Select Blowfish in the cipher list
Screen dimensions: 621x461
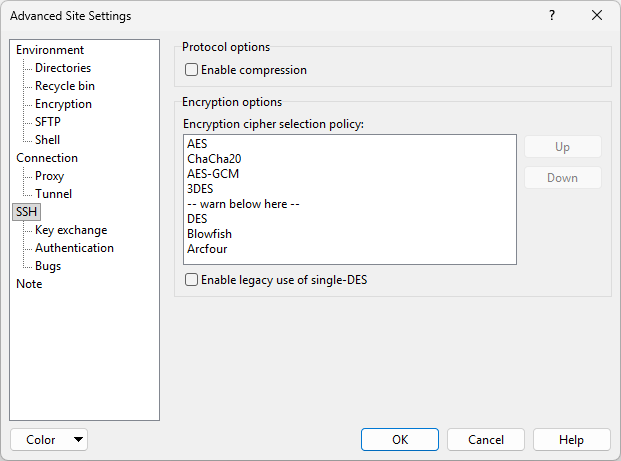click(209, 234)
